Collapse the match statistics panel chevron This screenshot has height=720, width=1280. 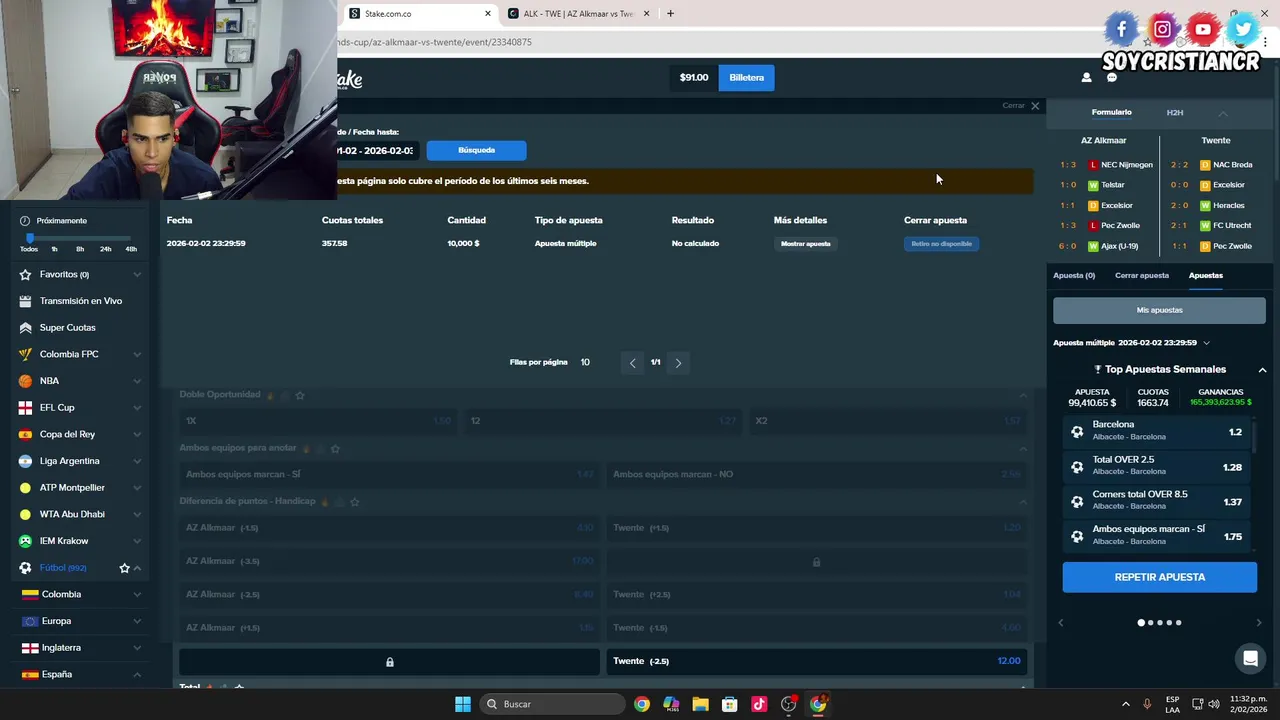coord(1222,113)
